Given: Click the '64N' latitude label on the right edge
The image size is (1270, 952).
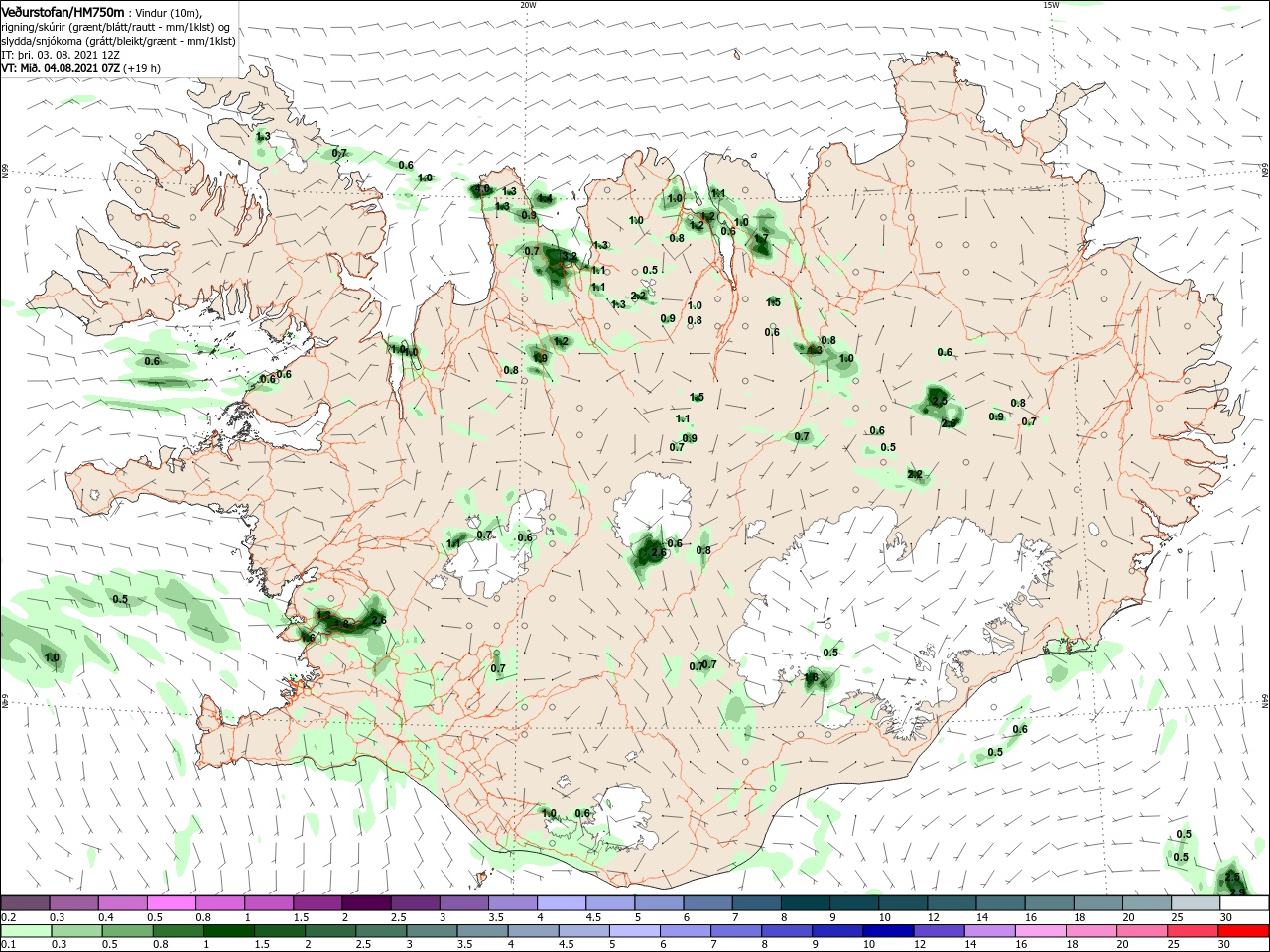Looking at the screenshot, I should tap(1265, 700).
